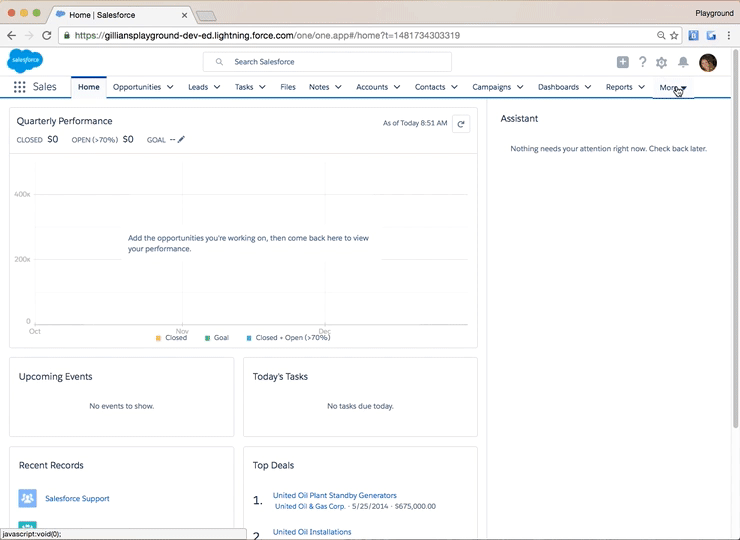The height and width of the screenshot is (540, 740).
Task: Switch to the Leads tab
Action: [x=198, y=87]
